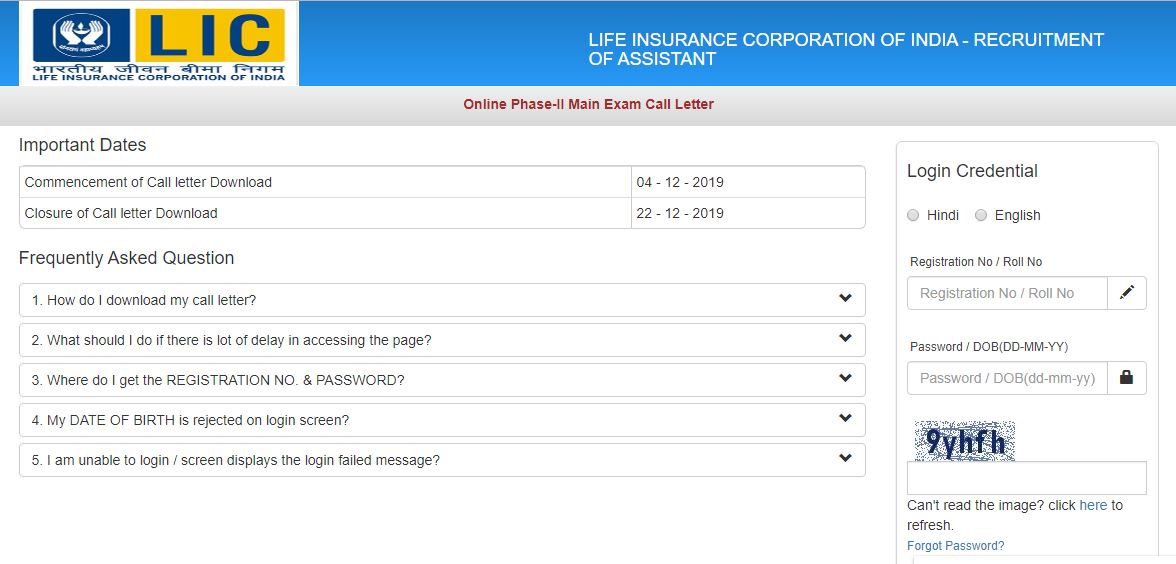1176x564 pixels.
Task: Click the chevron on the 'unable to login' question
Action: point(845,459)
